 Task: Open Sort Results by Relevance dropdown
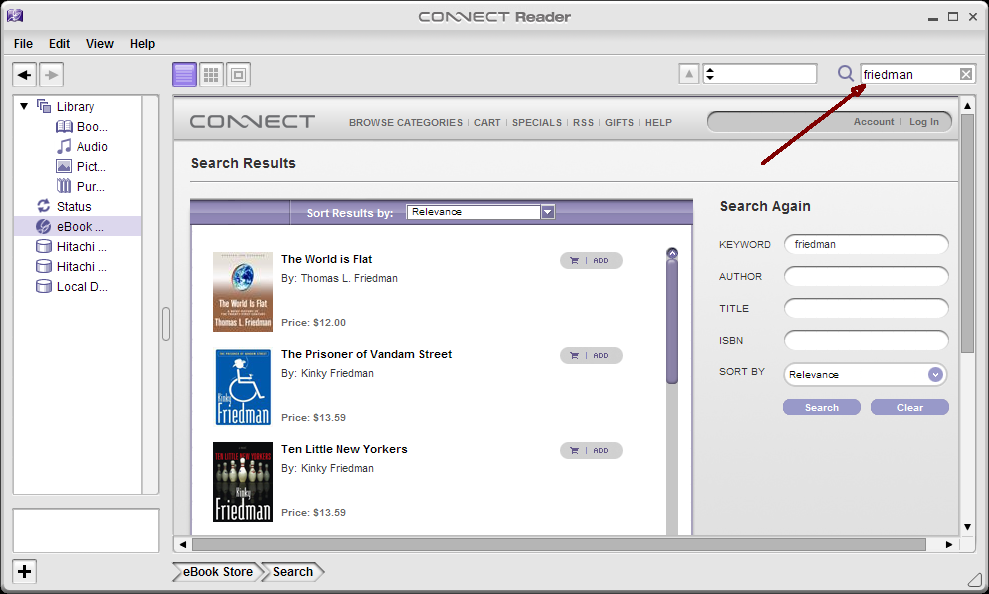(x=481, y=212)
